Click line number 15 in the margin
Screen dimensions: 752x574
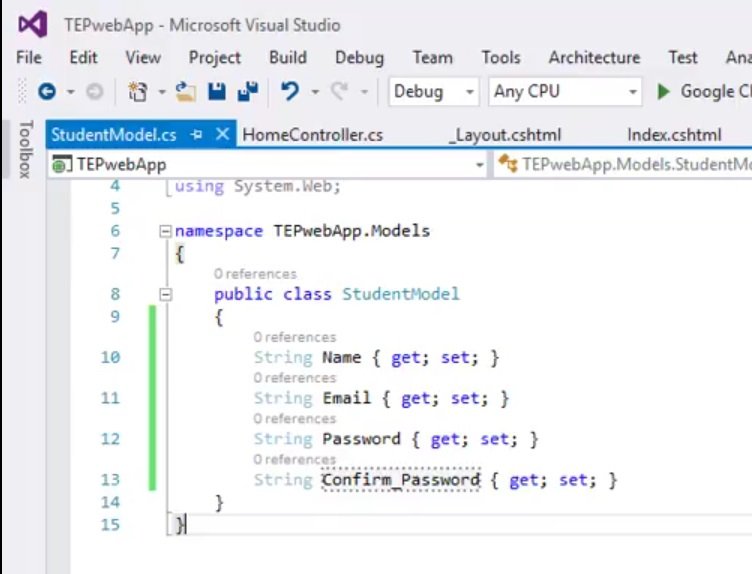click(110, 525)
